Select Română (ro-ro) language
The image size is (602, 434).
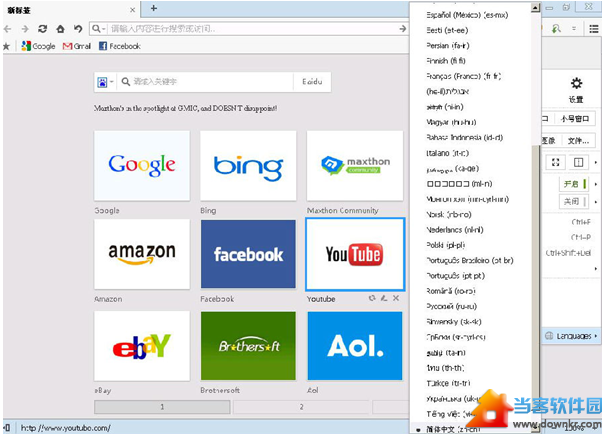pos(451,292)
